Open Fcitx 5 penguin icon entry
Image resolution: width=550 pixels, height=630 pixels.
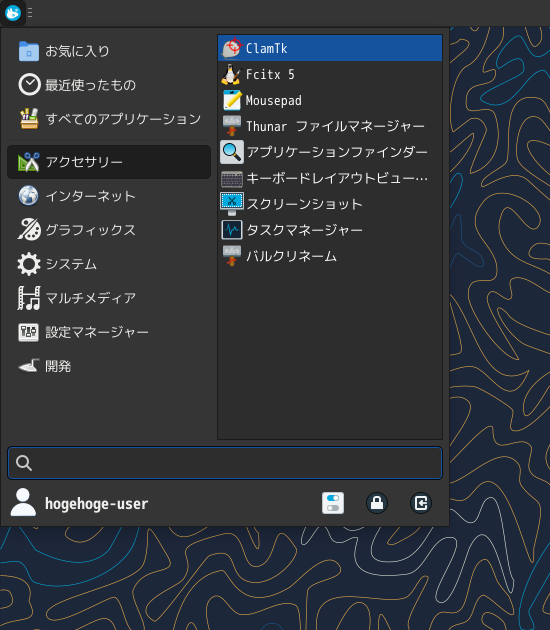(330, 74)
